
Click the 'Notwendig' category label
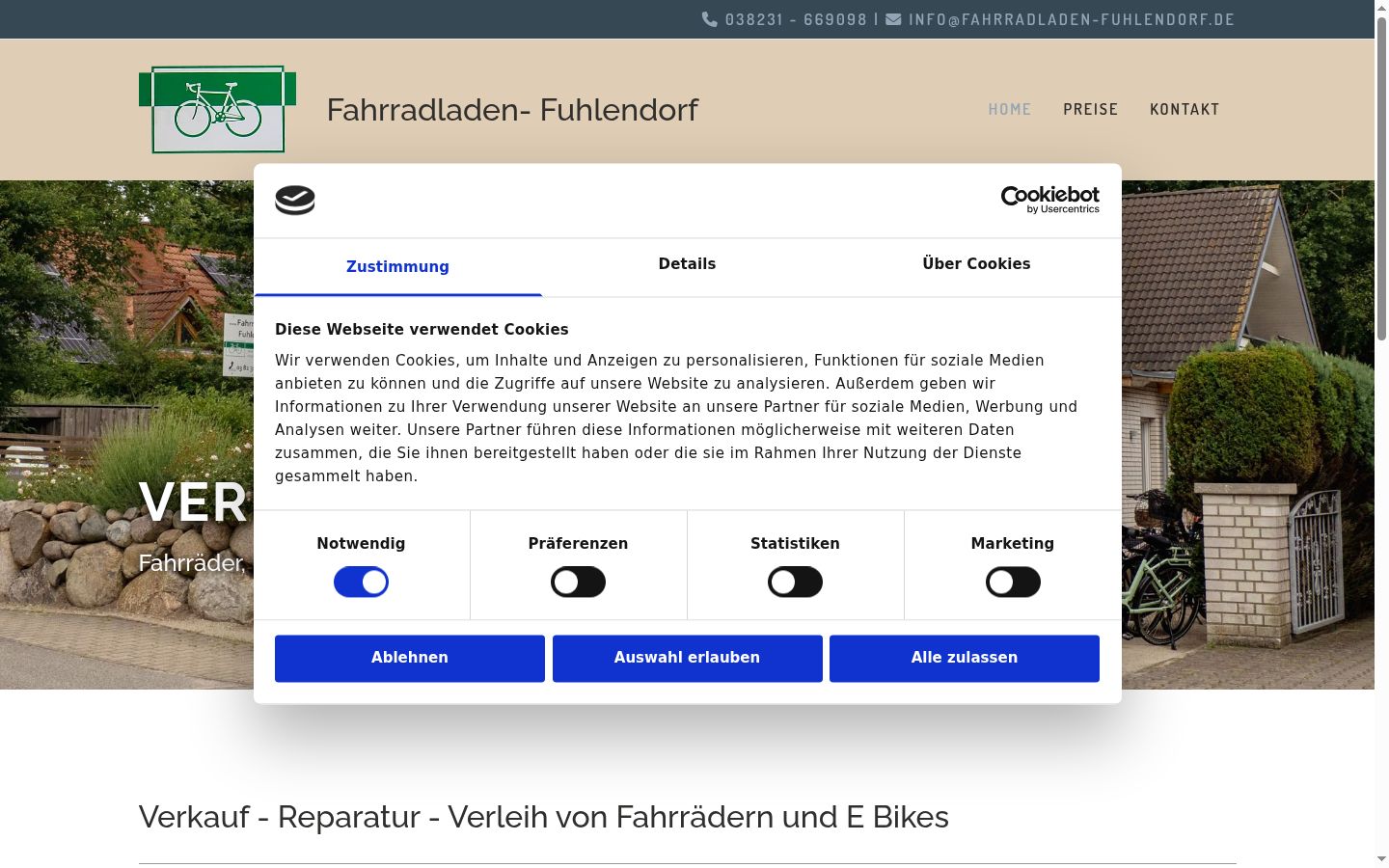click(361, 544)
